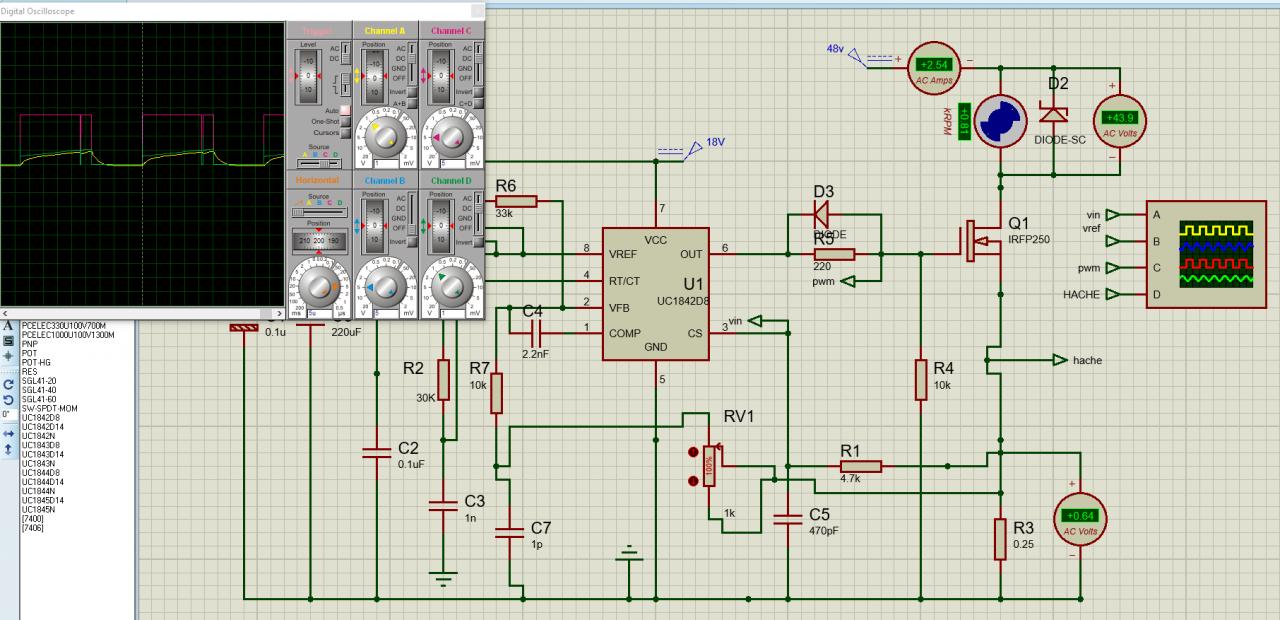The image size is (1280, 620).
Task: Adjust the Trigger source selector slider
Action: 319,164
